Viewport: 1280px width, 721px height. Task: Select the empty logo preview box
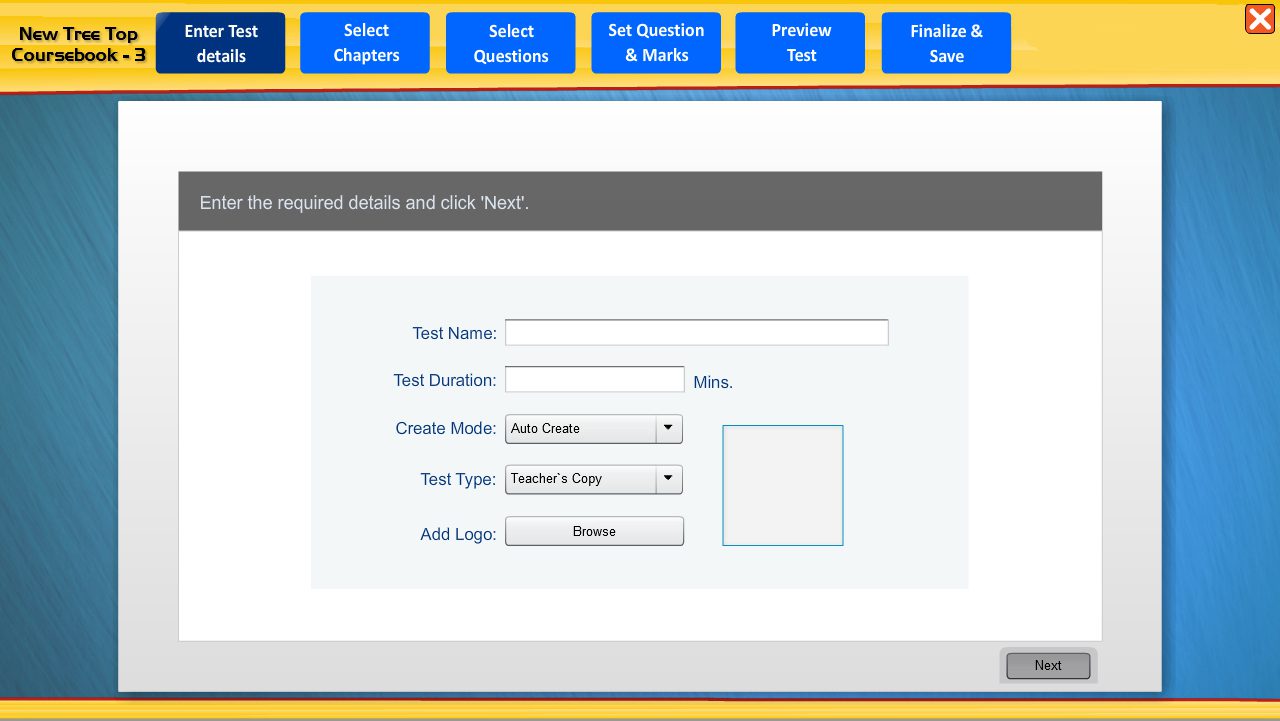[782, 486]
